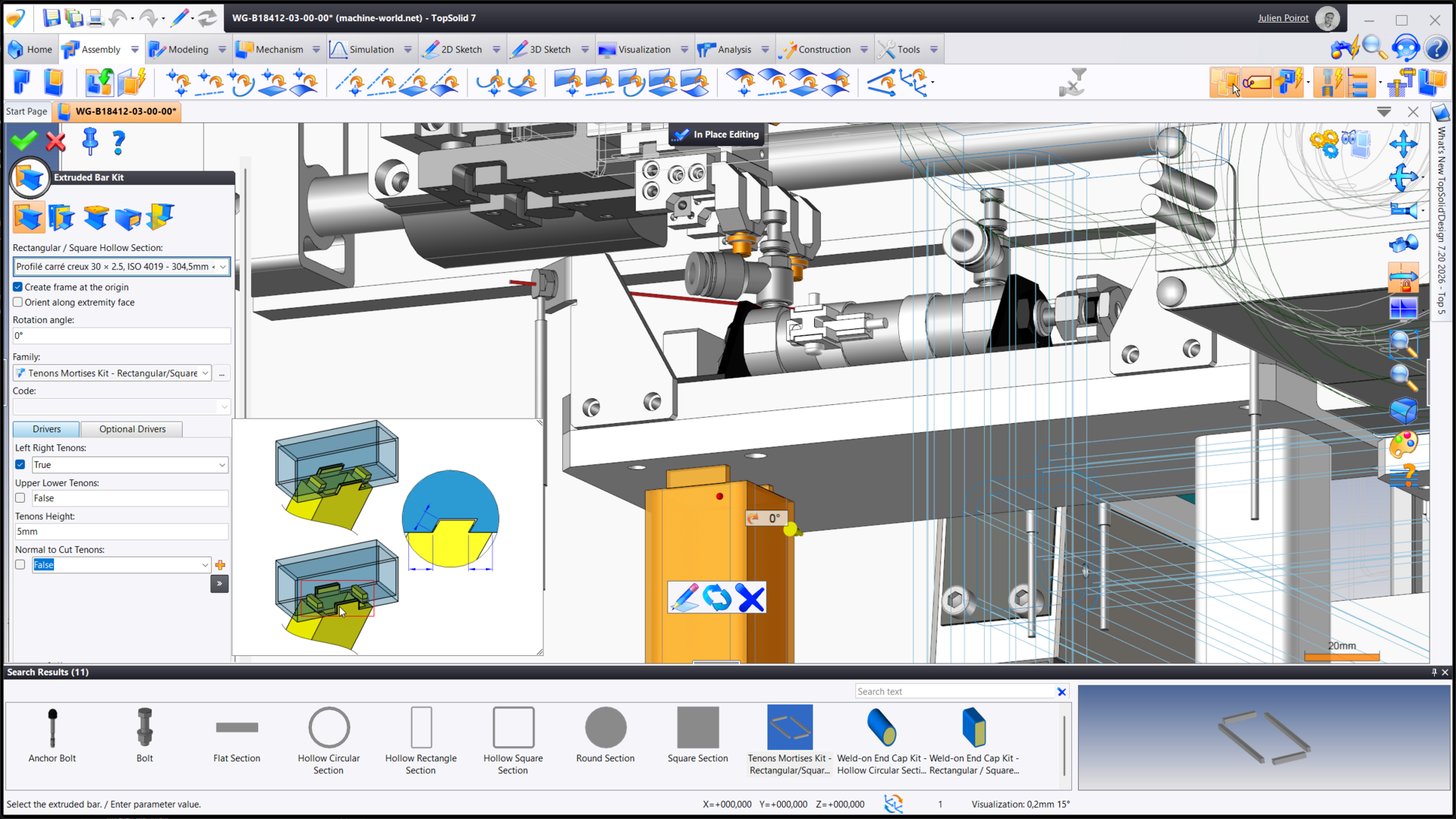Select the Hollow Circular Section icon

(x=329, y=727)
